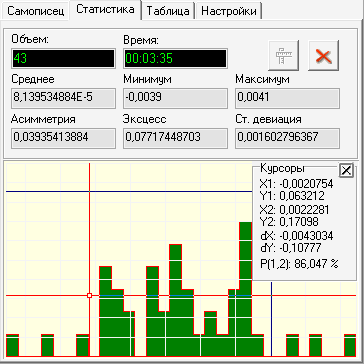The image size is (364, 364).
Task: Click the Эксцесс value field
Action: pyautogui.click(x=175, y=138)
